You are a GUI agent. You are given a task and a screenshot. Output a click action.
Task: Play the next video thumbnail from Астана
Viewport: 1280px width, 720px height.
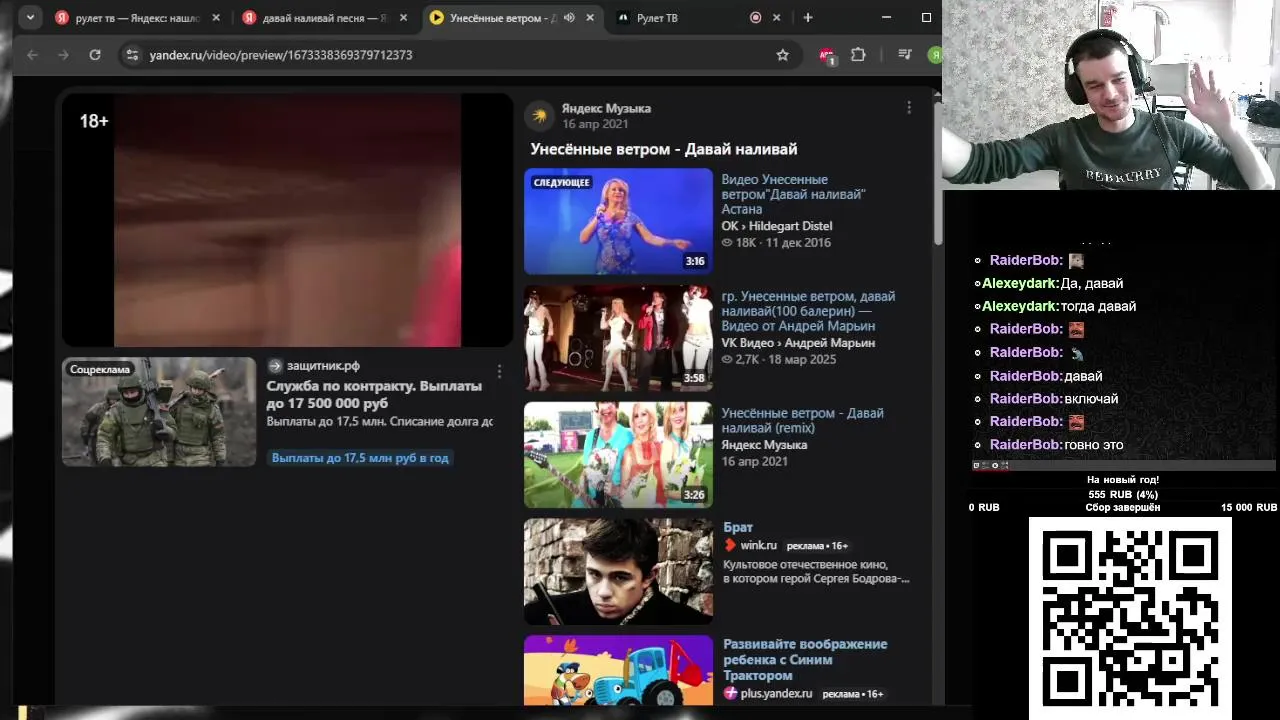pos(618,221)
